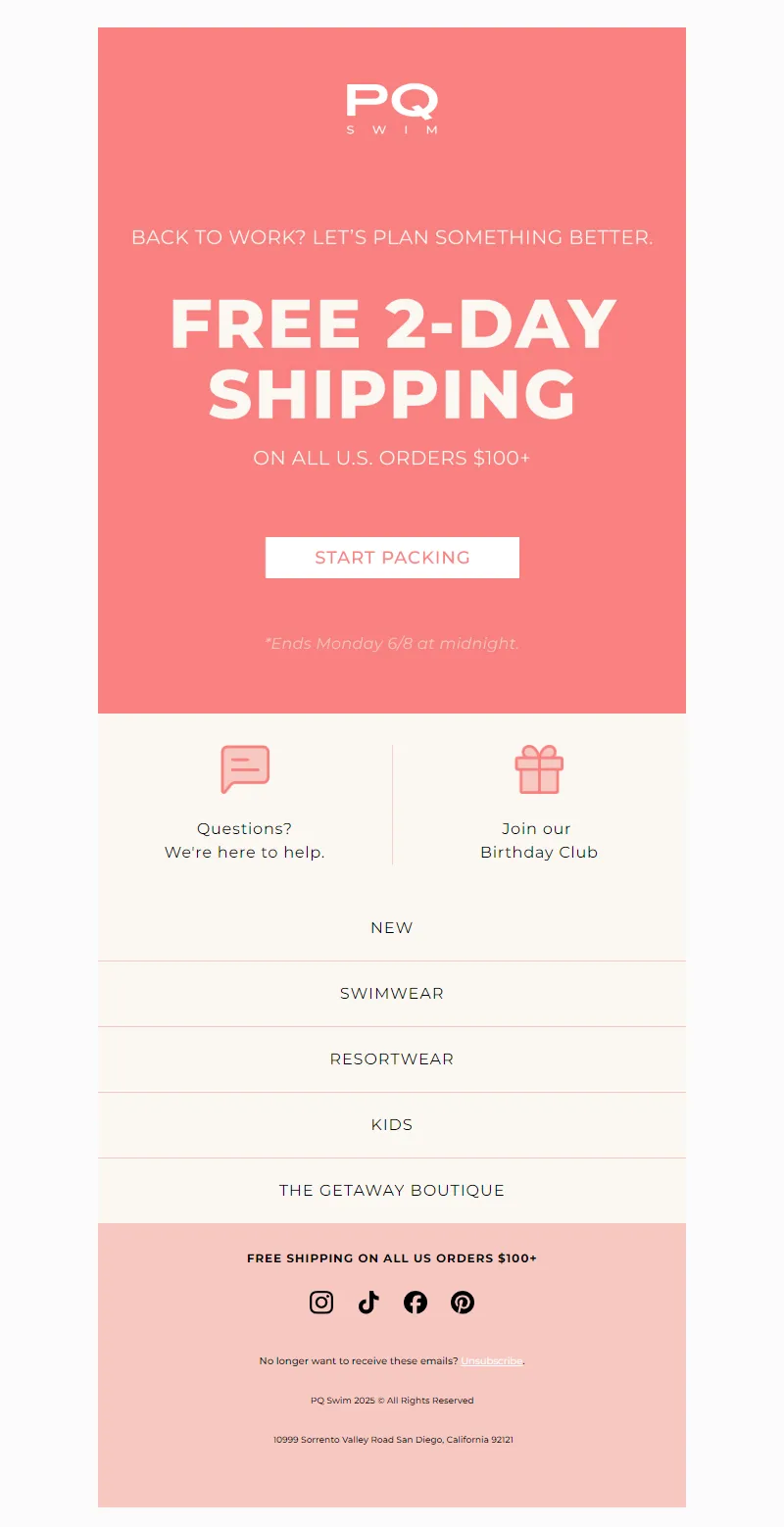Open the Facebook social icon
Screen dimensions: 784x1527
tap(416, 1303)
